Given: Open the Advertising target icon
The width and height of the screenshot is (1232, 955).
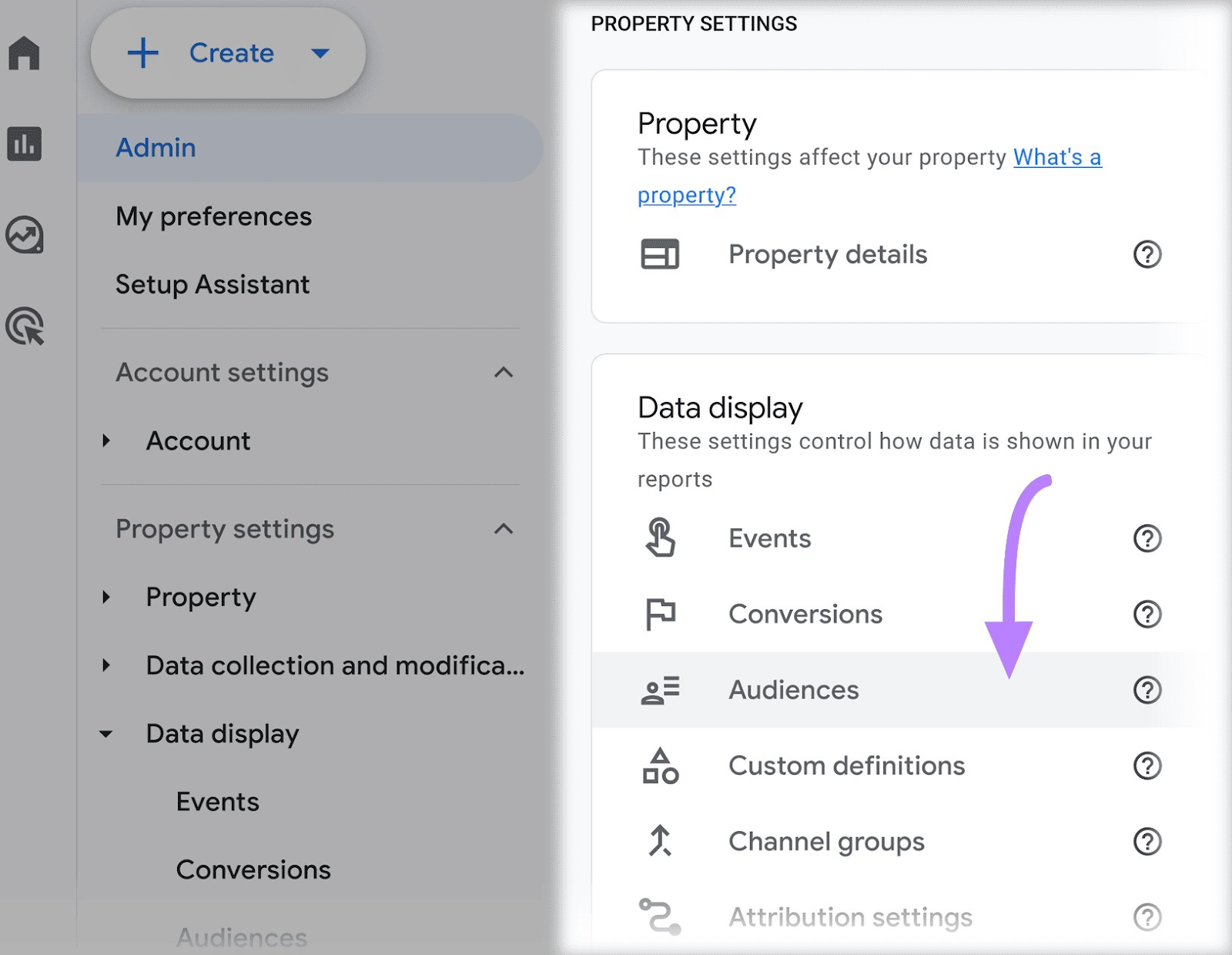Looking at the screenshot, I should coord(25,327).
